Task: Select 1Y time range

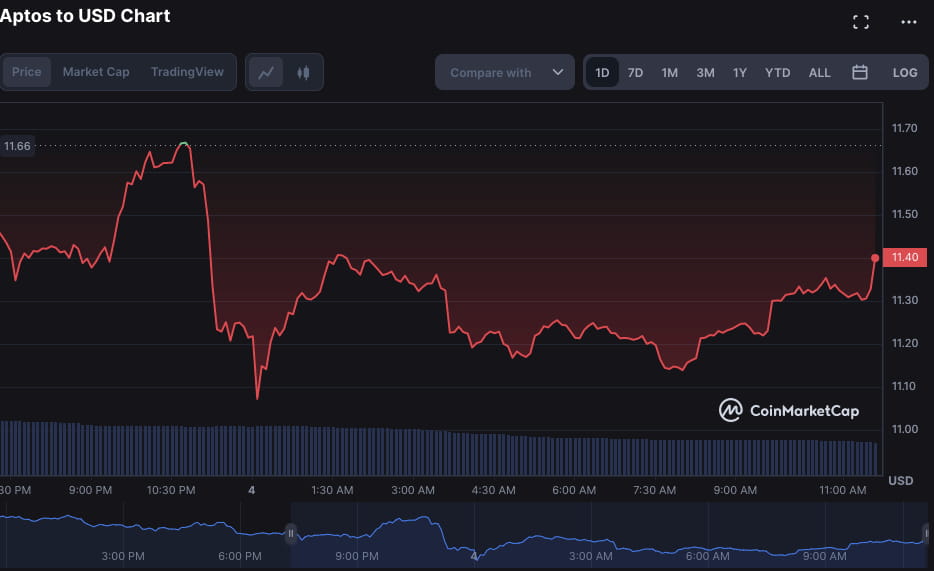Action: click(740, 73)
